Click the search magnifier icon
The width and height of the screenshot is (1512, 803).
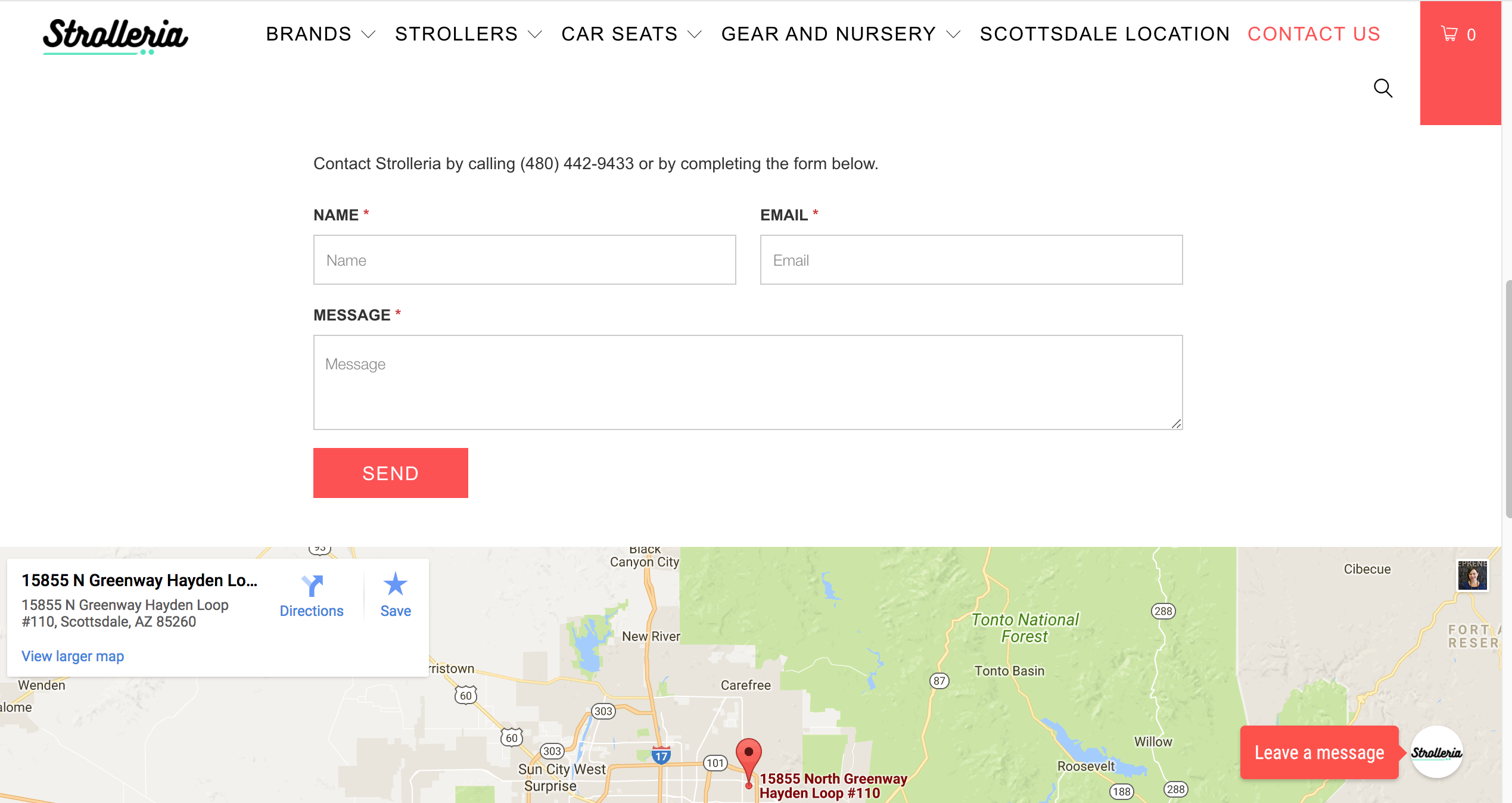[1383, 88]
